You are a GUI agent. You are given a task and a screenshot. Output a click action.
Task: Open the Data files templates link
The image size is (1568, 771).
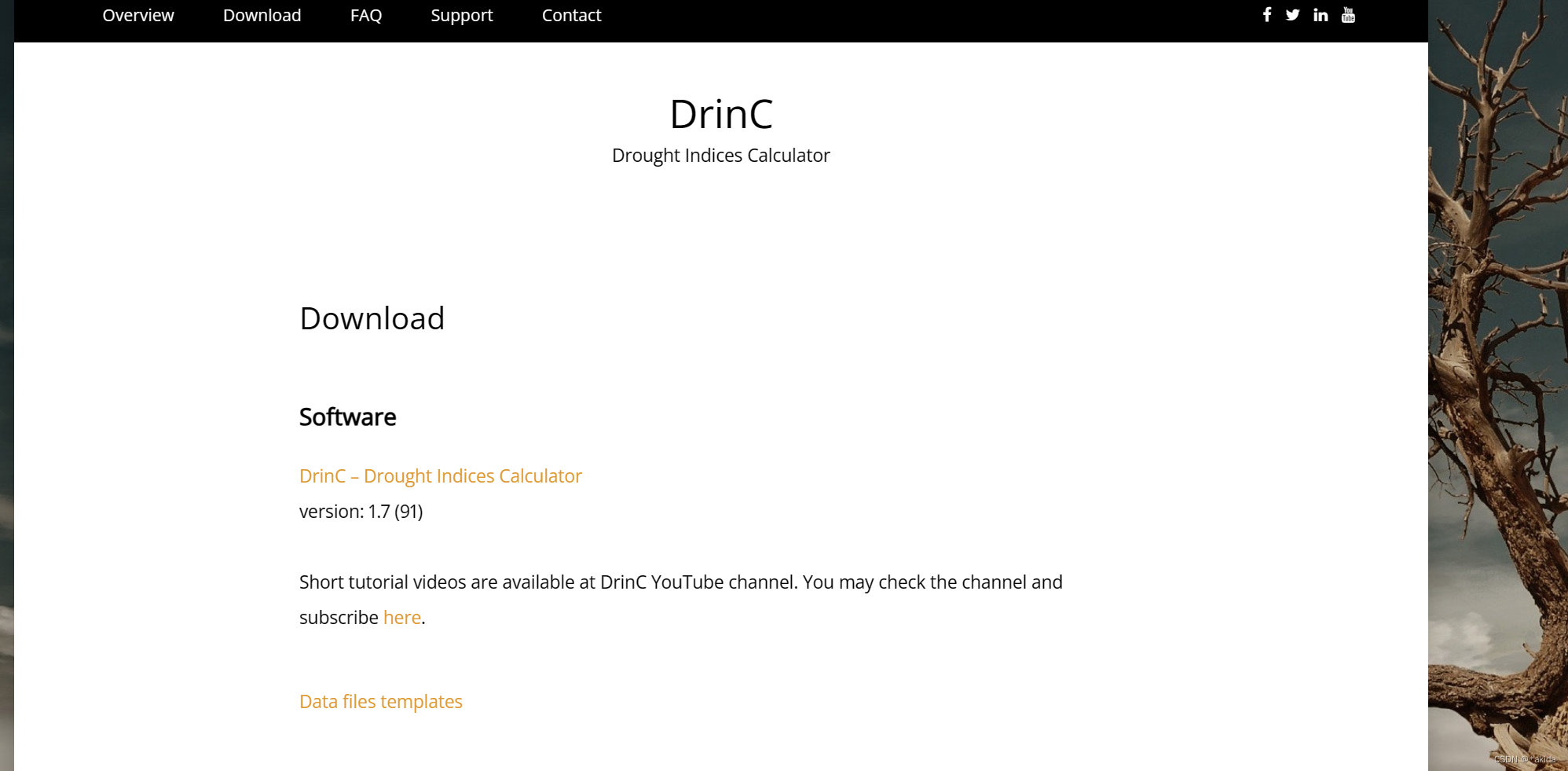click(x=381, y=702)
